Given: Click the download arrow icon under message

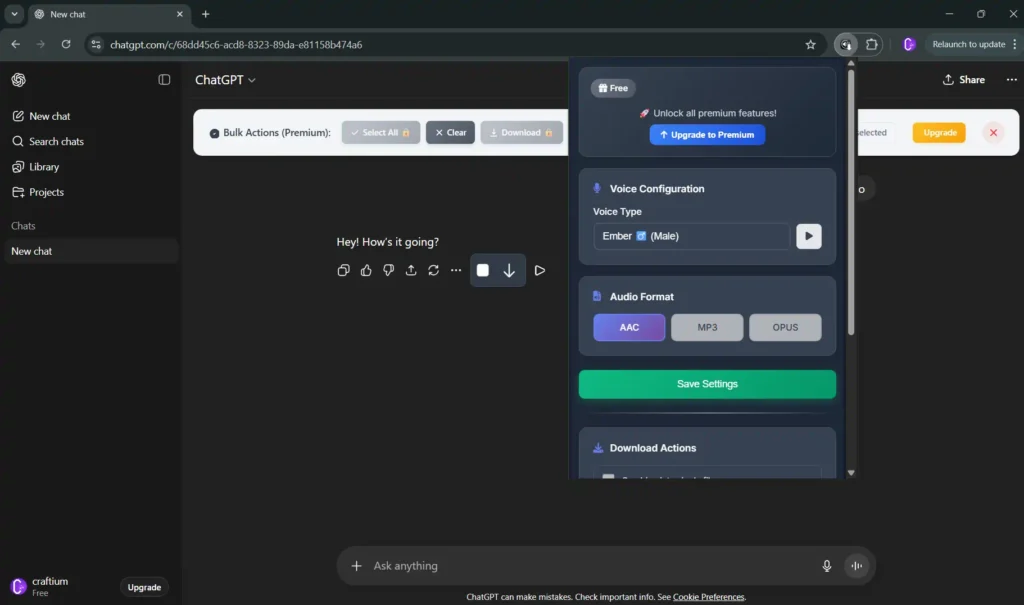Looking at the screenshot, I should pos(509,270).
